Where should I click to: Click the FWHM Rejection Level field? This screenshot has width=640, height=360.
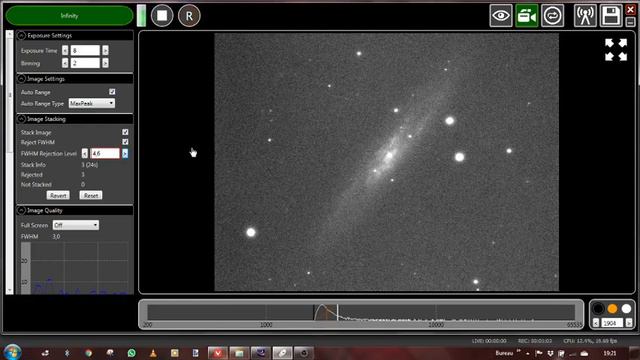(x=105, y=153)
